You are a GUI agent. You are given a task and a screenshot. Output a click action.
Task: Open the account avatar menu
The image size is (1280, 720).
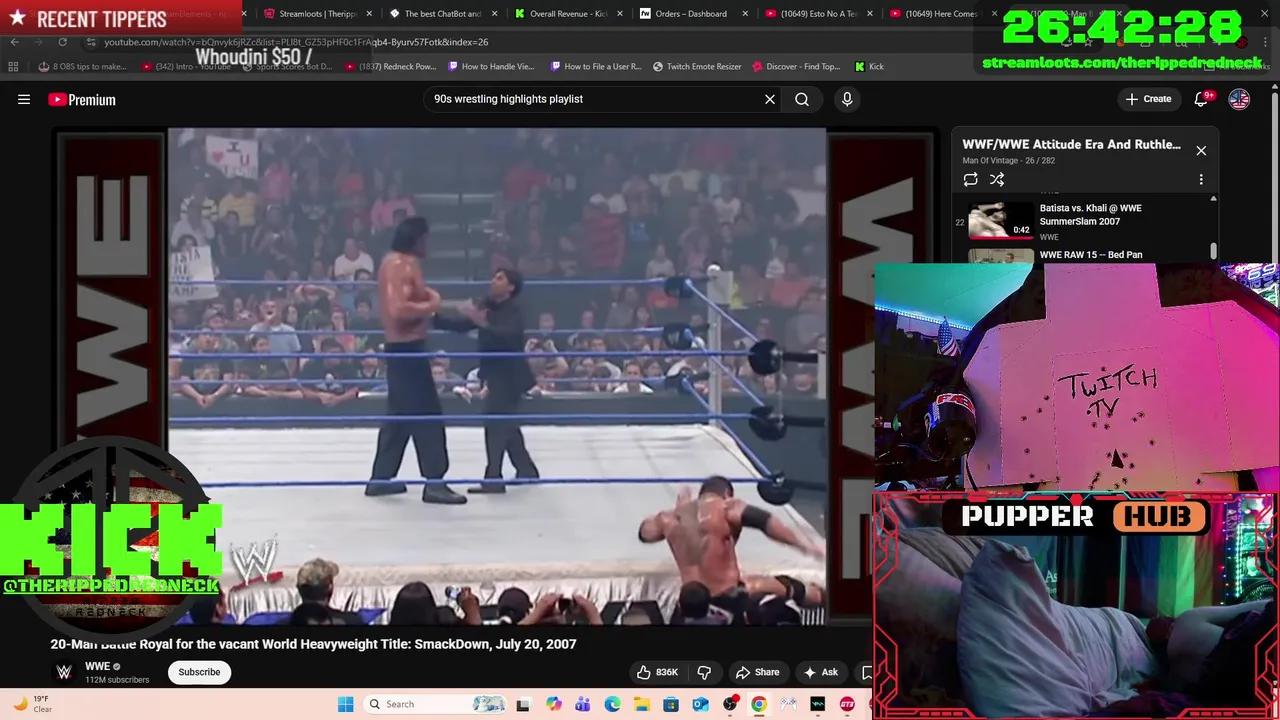click(x=1239, y=99)
